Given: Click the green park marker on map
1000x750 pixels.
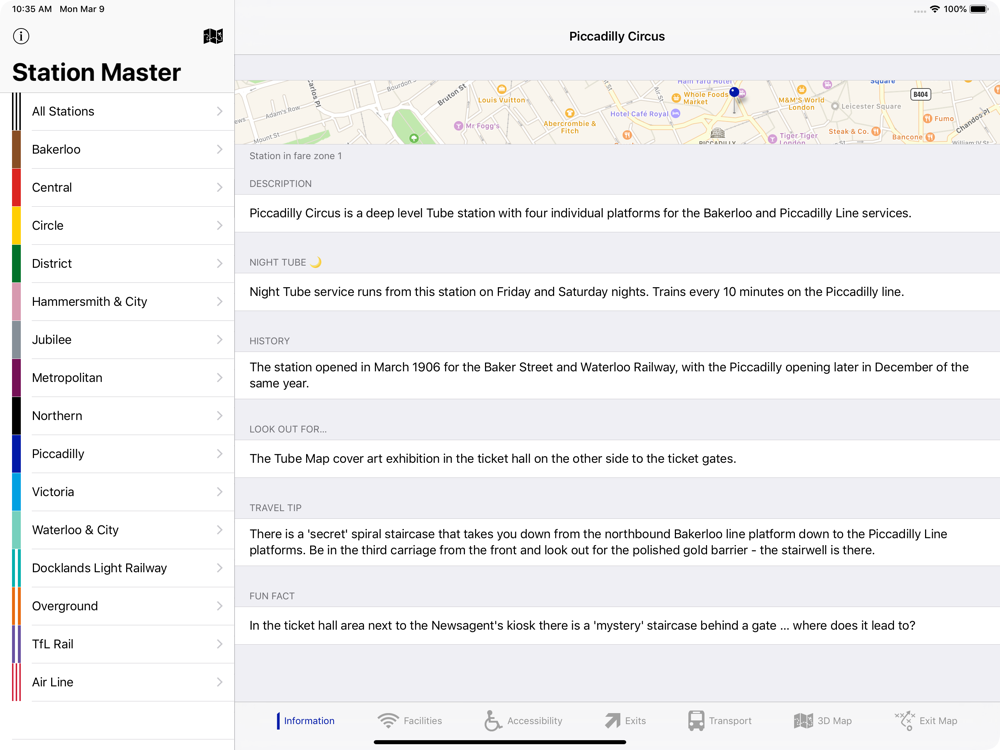Looking at the screenshot, I should pos(414,138).
